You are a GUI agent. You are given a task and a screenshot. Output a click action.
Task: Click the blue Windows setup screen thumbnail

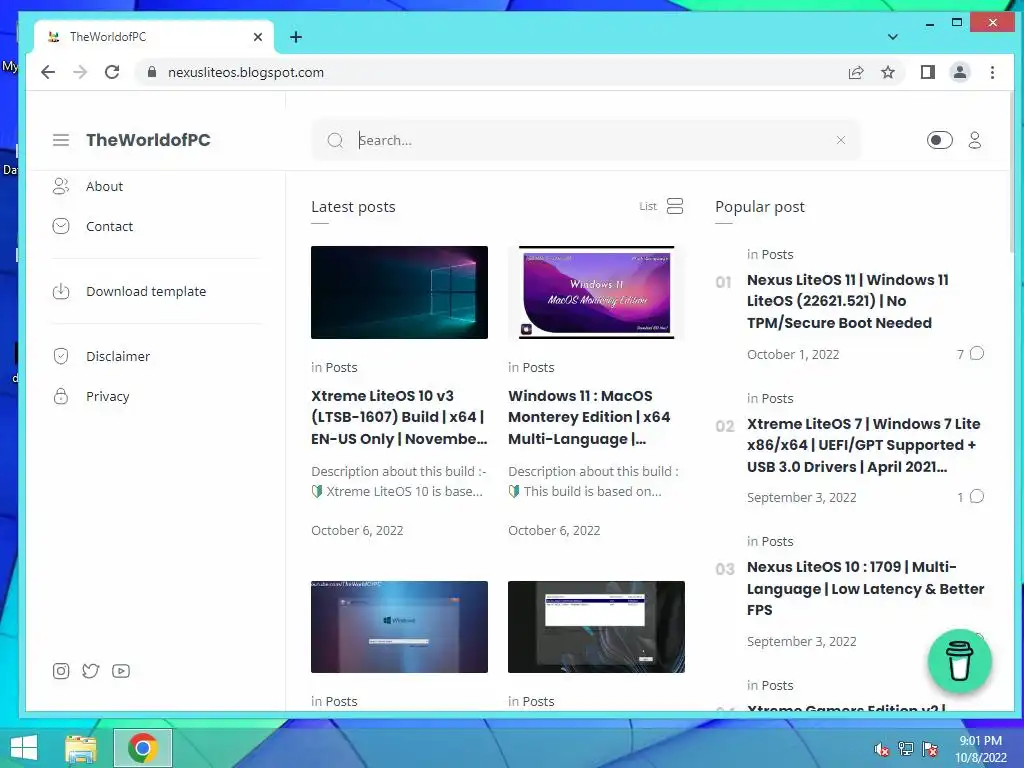(399, 627)
